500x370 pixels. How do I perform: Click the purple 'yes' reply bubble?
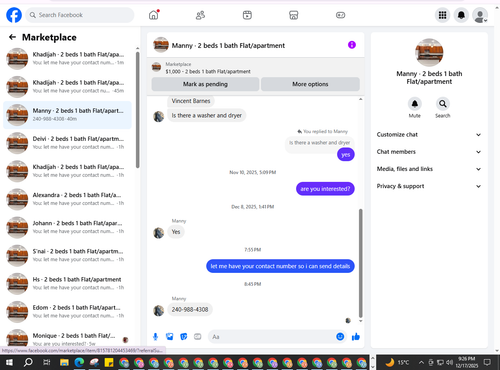[346, 154]
